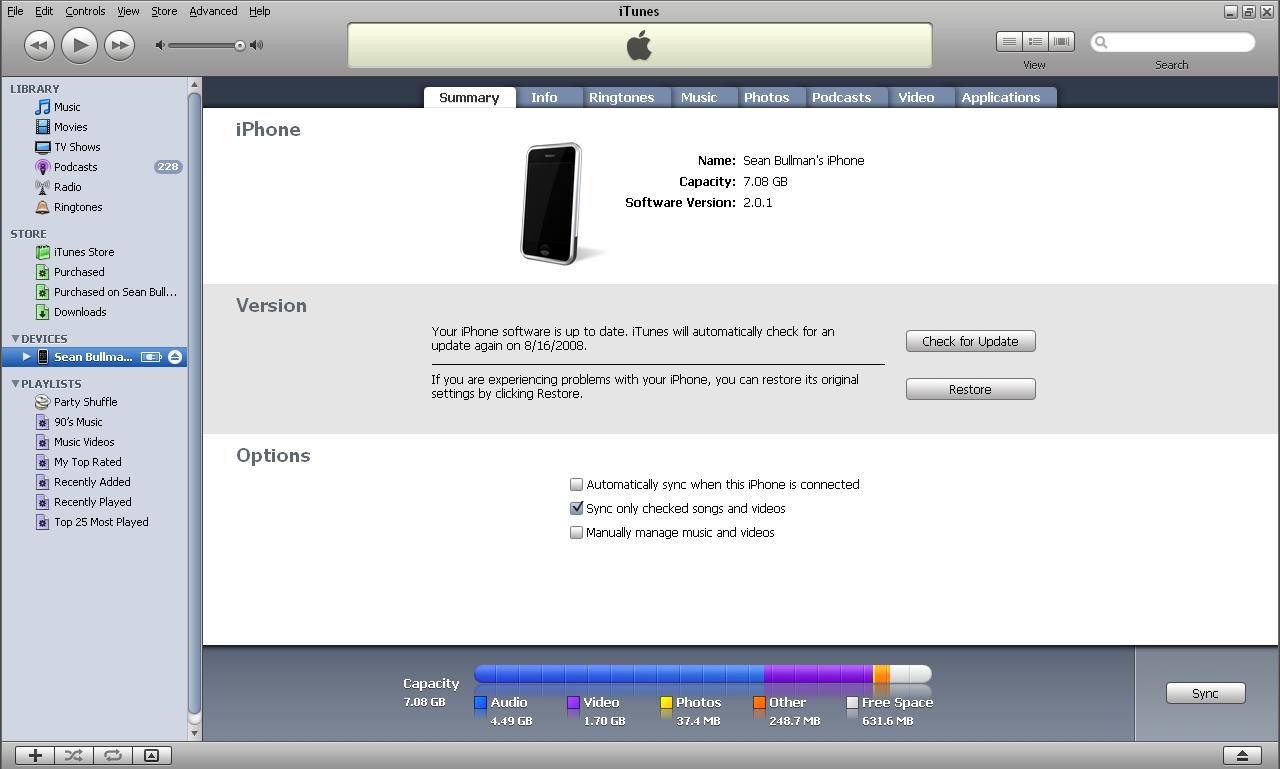Image resolution: width=1280 pixels, height=769 pixels.
Task: Collapse the DEVICES section
Action: [x=14, y=338]
